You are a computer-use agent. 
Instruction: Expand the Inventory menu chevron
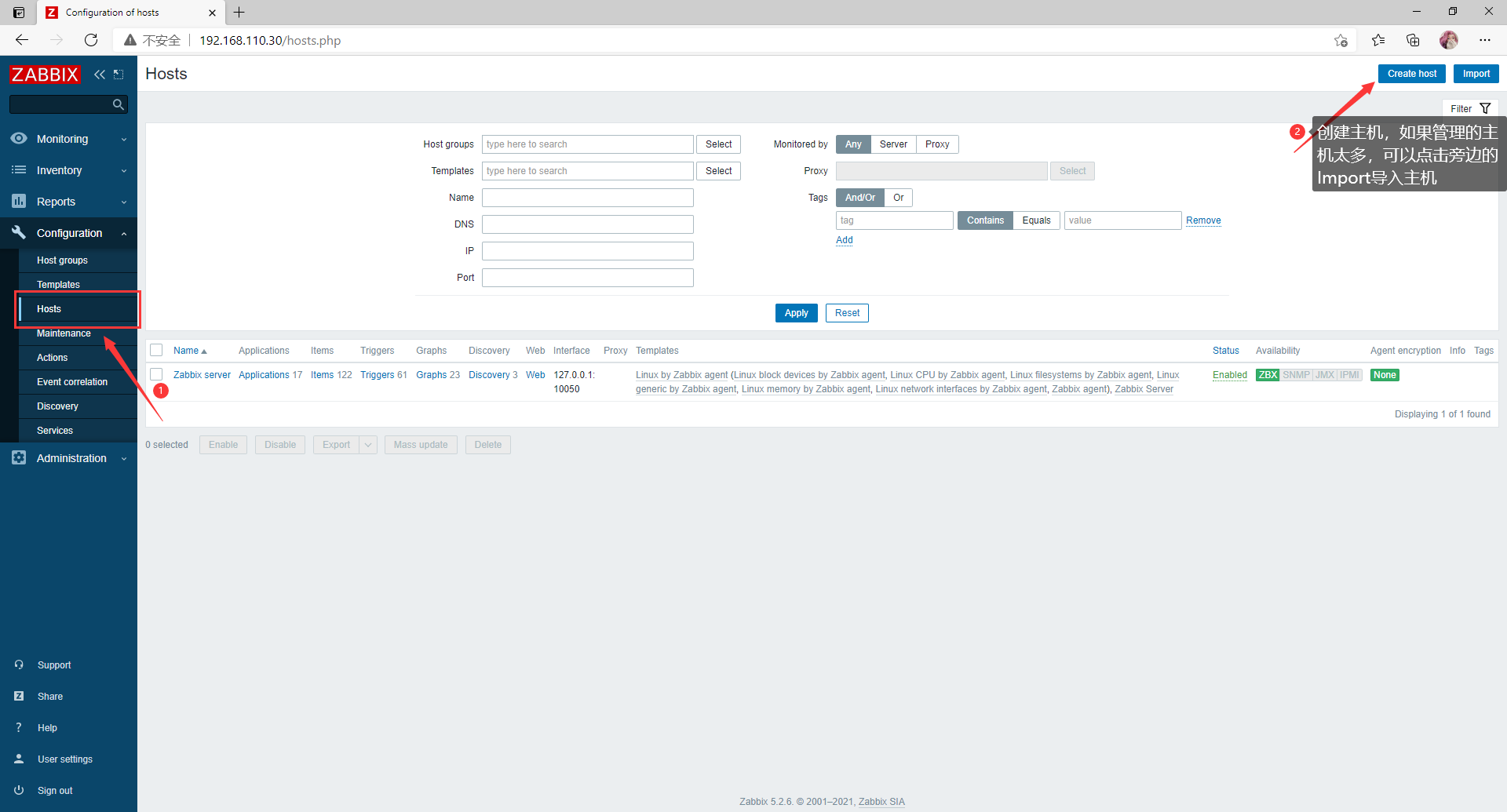(124, 171)
